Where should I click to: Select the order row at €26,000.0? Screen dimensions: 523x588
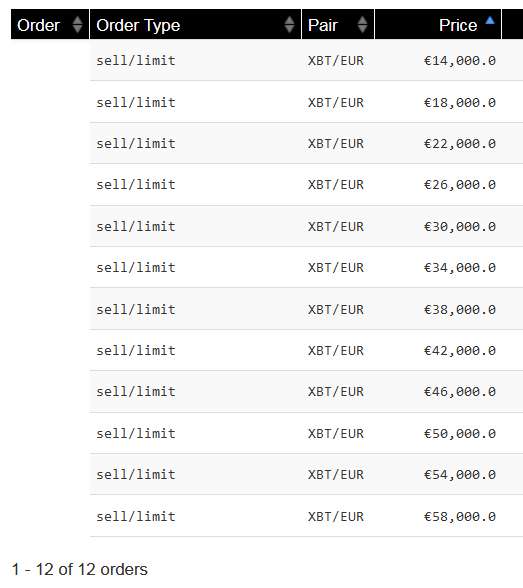click(306, 184)
